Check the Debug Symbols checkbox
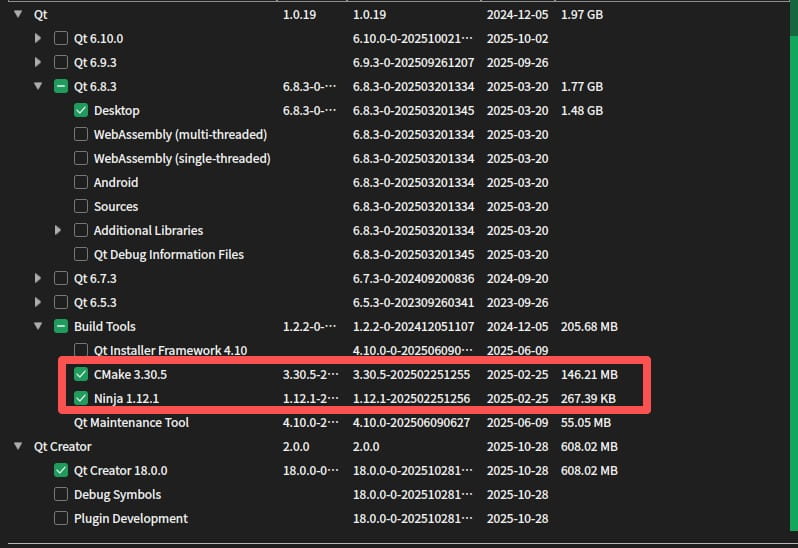This screenshot has width=798, height=548. point(61,494)
